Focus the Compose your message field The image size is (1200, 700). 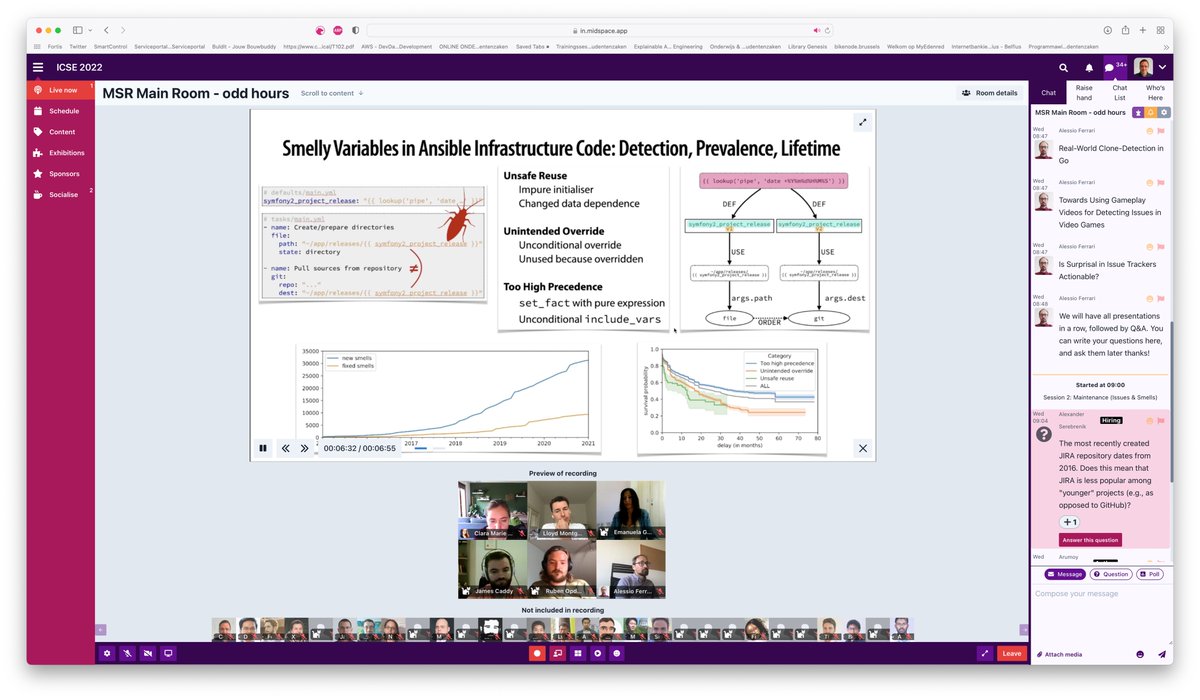pos(1101,614)
